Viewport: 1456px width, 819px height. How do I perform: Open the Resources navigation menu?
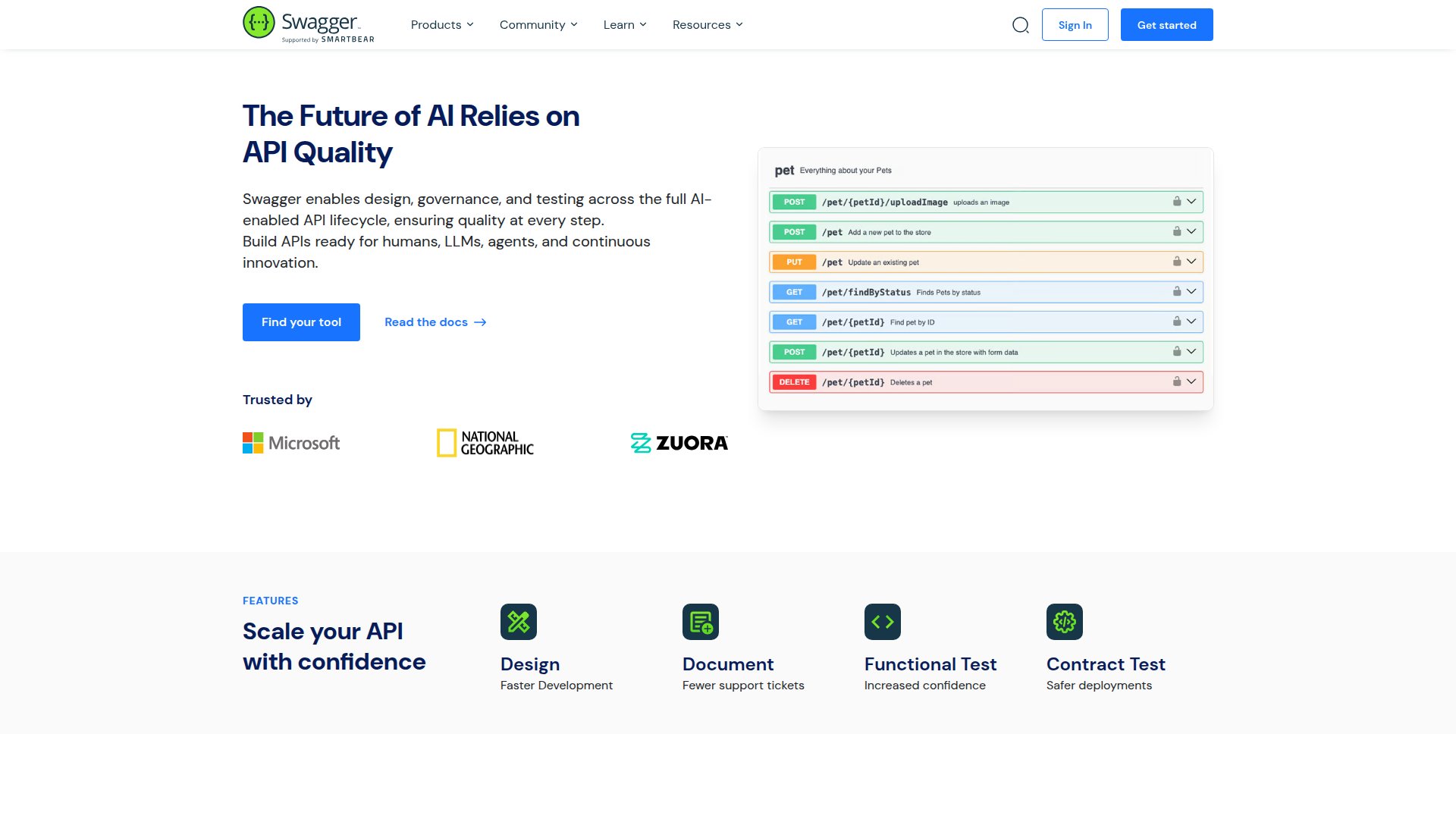click(x=708, y=25)
